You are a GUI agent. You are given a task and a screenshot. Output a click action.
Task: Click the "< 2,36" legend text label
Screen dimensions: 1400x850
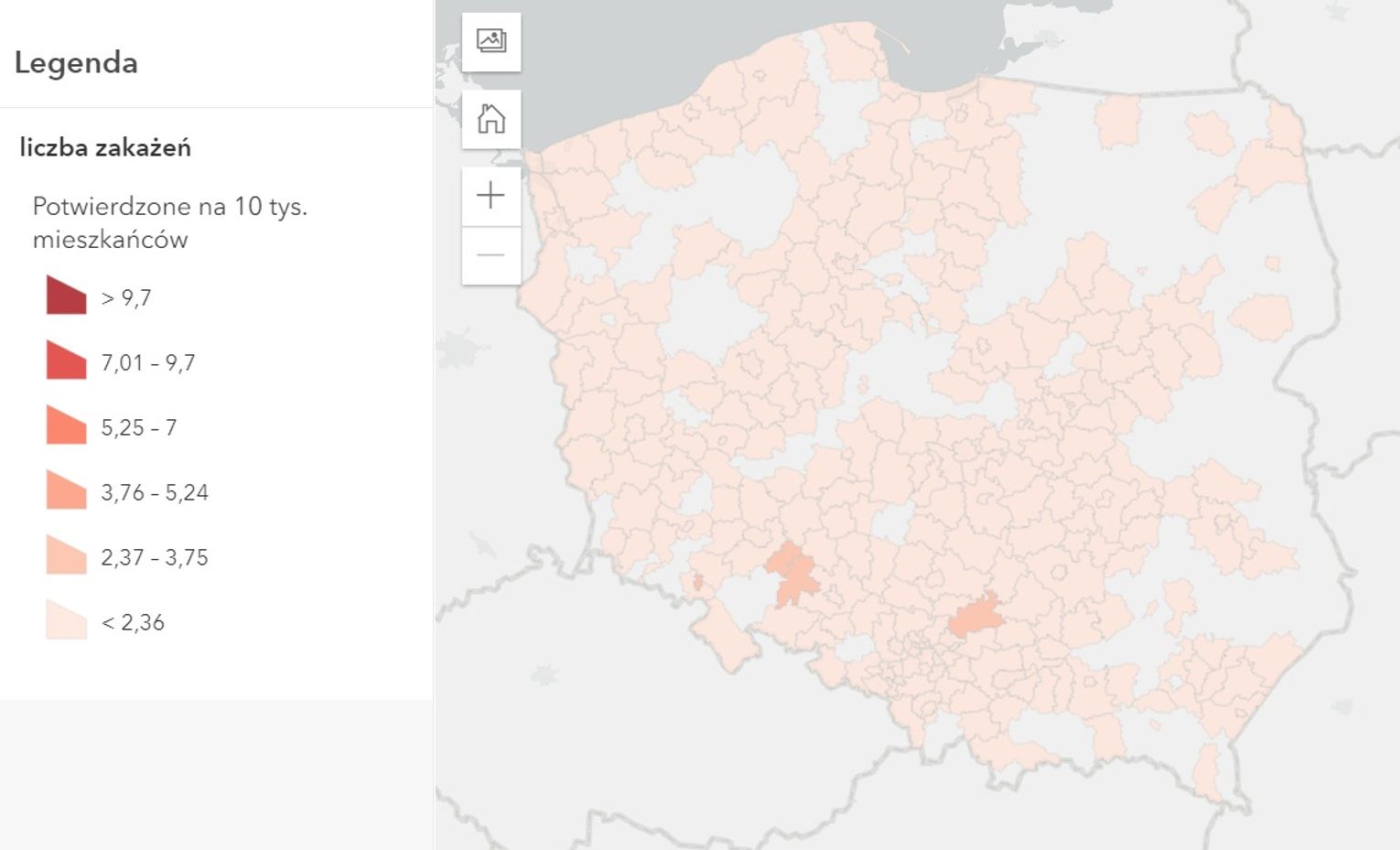click(x=133, y=622)
